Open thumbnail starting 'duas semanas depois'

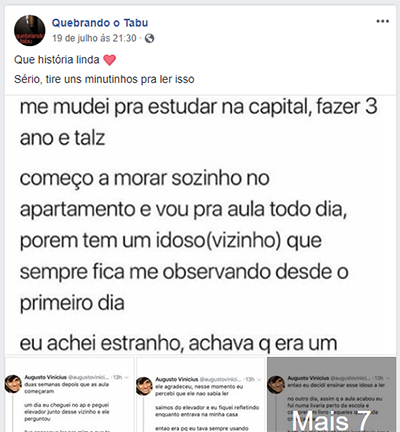click(x=69, y=395)
